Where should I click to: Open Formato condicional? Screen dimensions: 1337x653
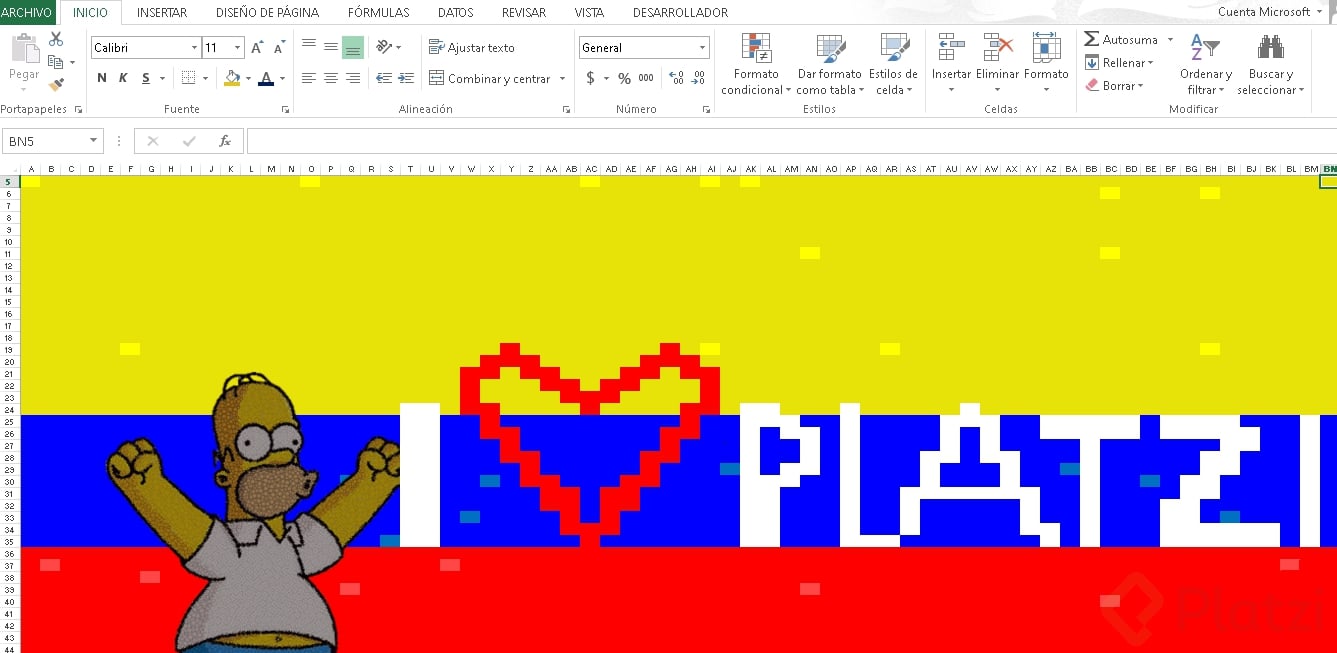756,64
